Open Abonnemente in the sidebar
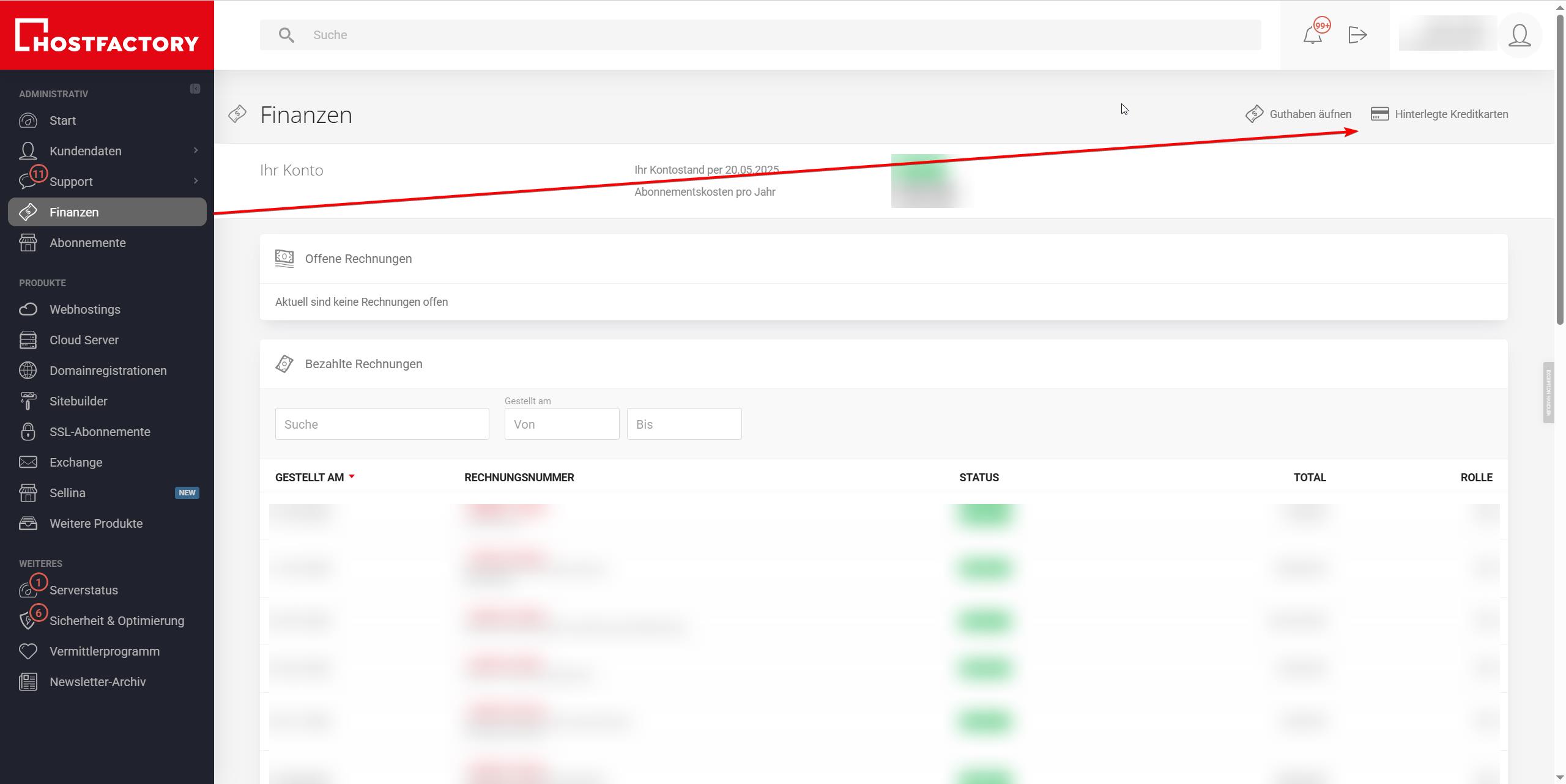Image resolution: width=1566 pixels, height=784 pixels. point(87,243)
